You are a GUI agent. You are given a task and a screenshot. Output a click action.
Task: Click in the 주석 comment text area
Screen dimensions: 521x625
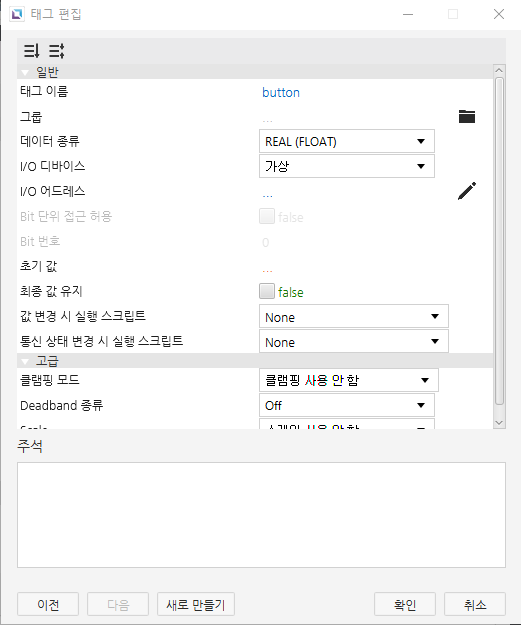tap(261, 515)
